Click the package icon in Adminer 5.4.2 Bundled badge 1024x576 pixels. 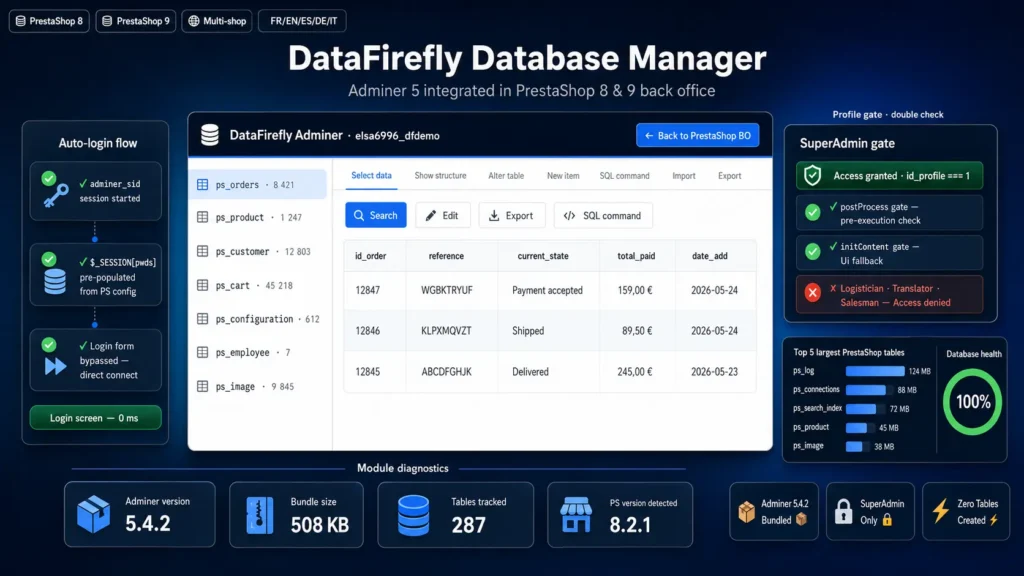747,511
